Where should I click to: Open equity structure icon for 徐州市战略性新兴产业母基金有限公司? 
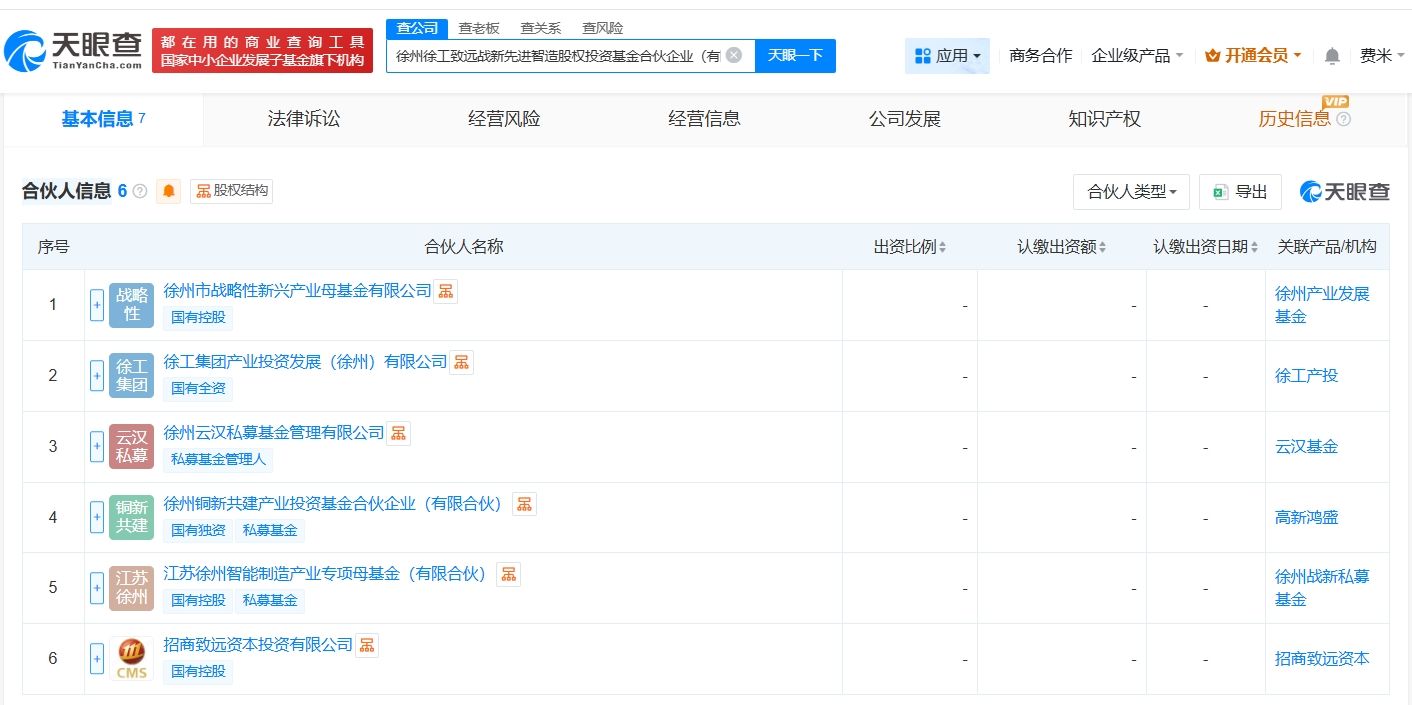[446, 291]
